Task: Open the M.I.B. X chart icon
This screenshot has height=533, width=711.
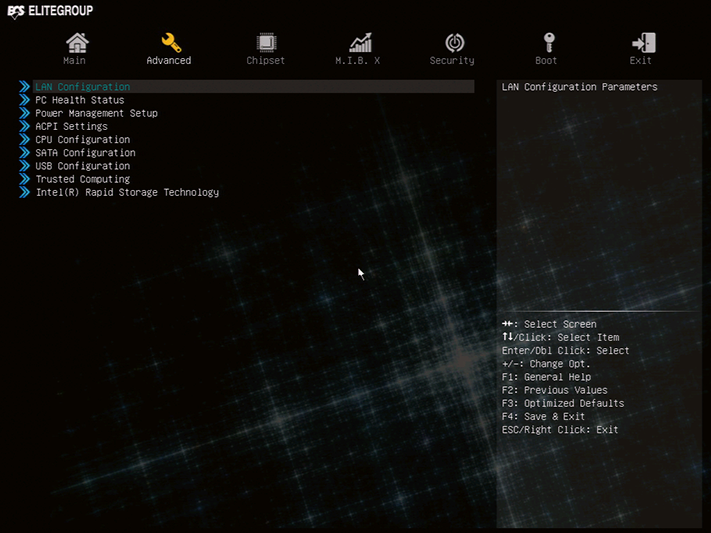Action: [360, 43]
